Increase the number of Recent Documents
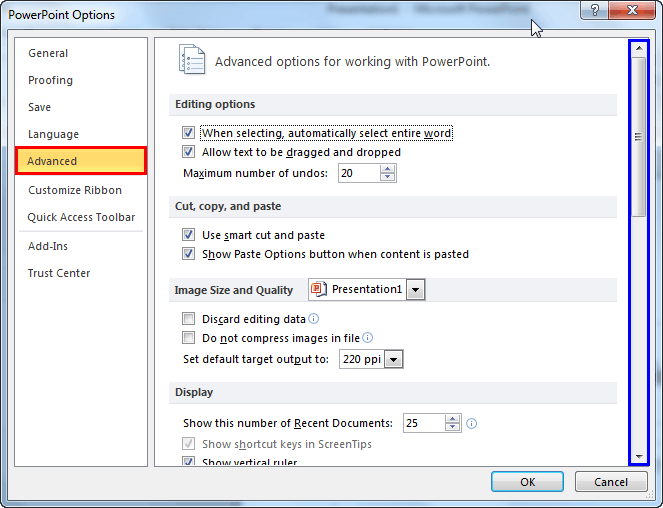This screenshot has height=508, width=663. click(452, 419)
